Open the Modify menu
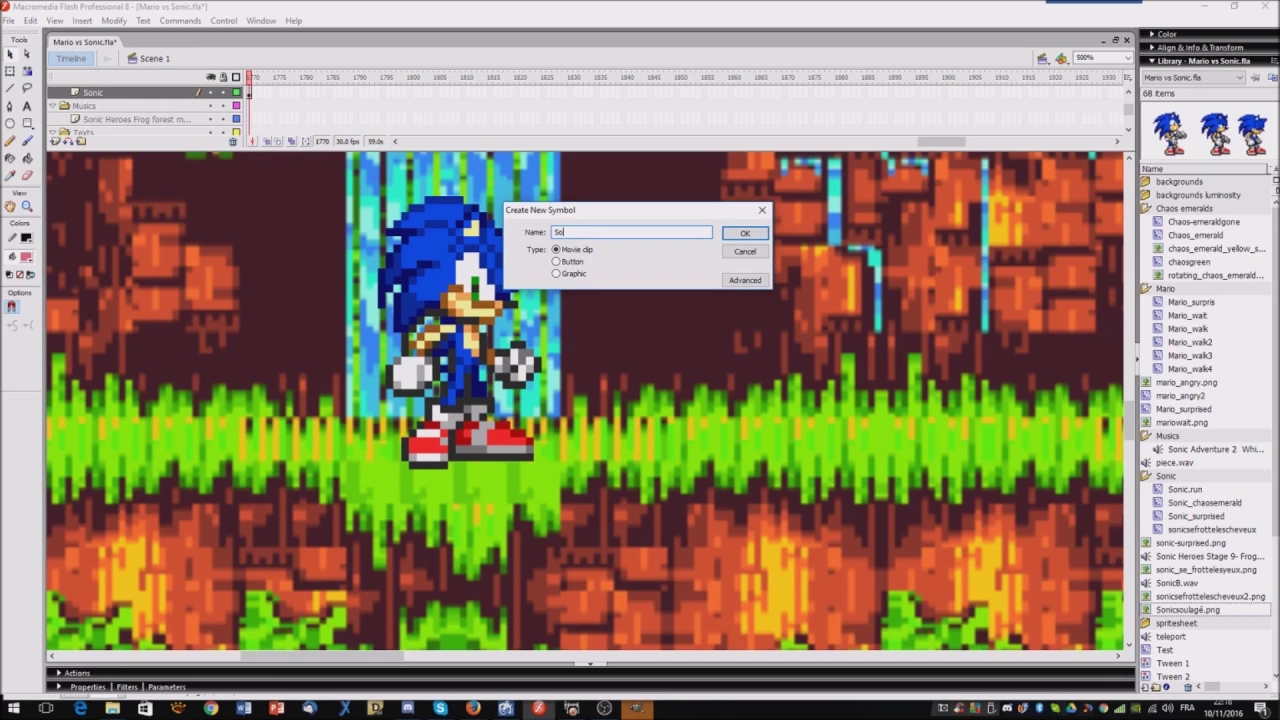 click(113, 20)
